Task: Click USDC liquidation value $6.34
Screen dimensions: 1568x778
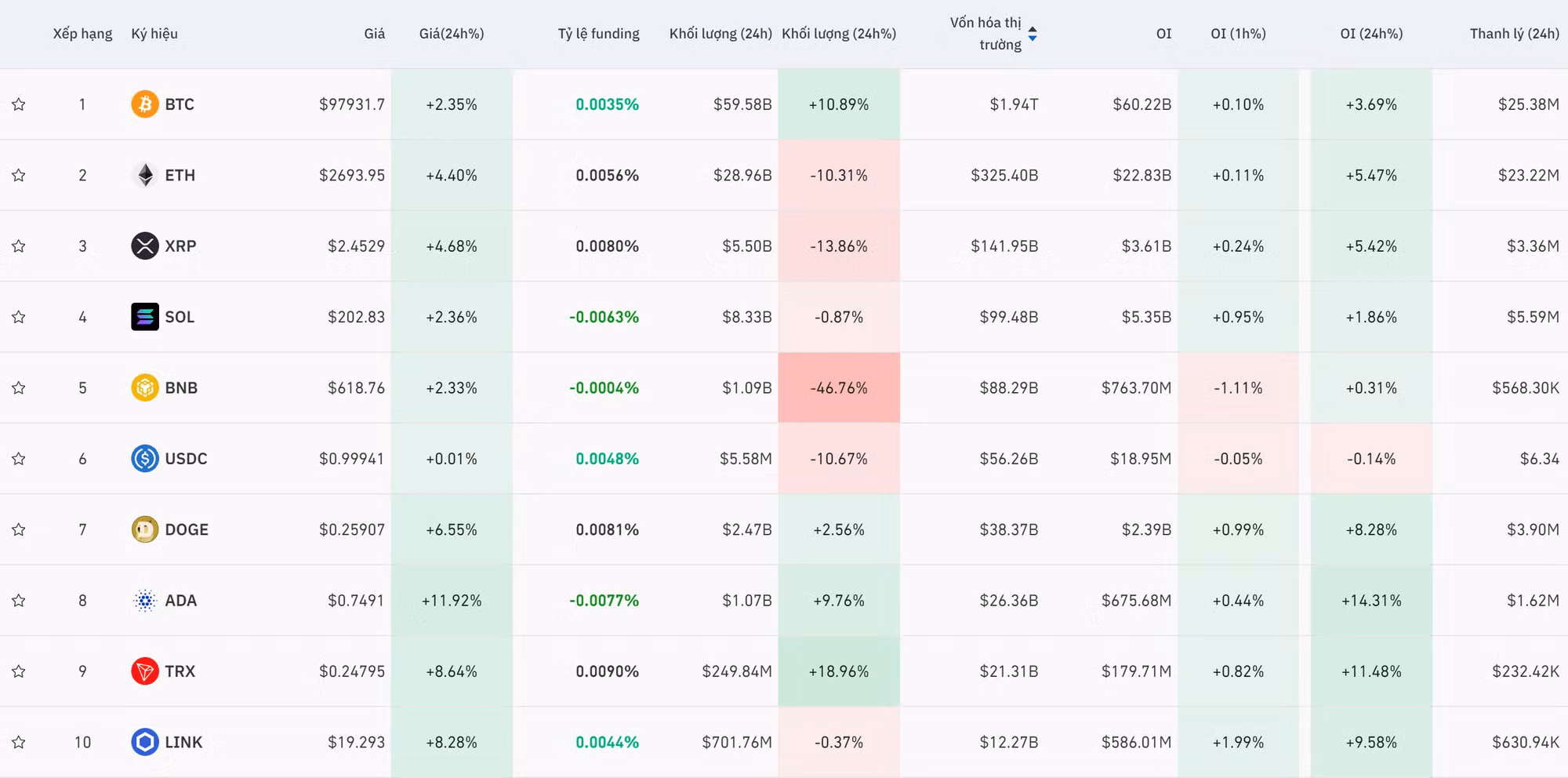Action: click(1540, 459)
